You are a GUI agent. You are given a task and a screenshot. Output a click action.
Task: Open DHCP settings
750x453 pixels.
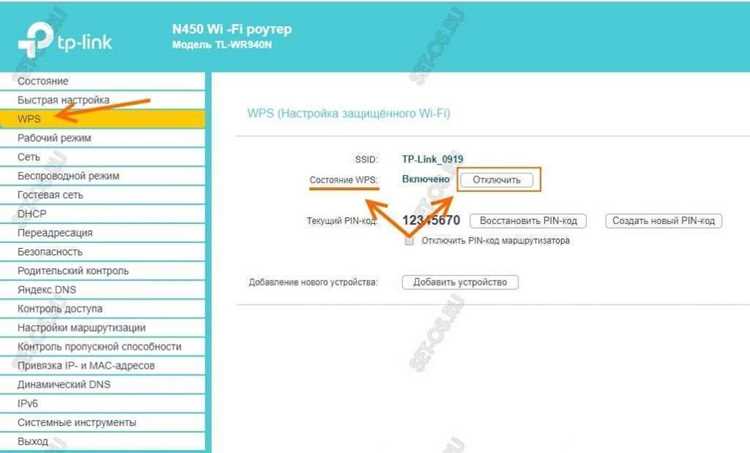(102, 214)
